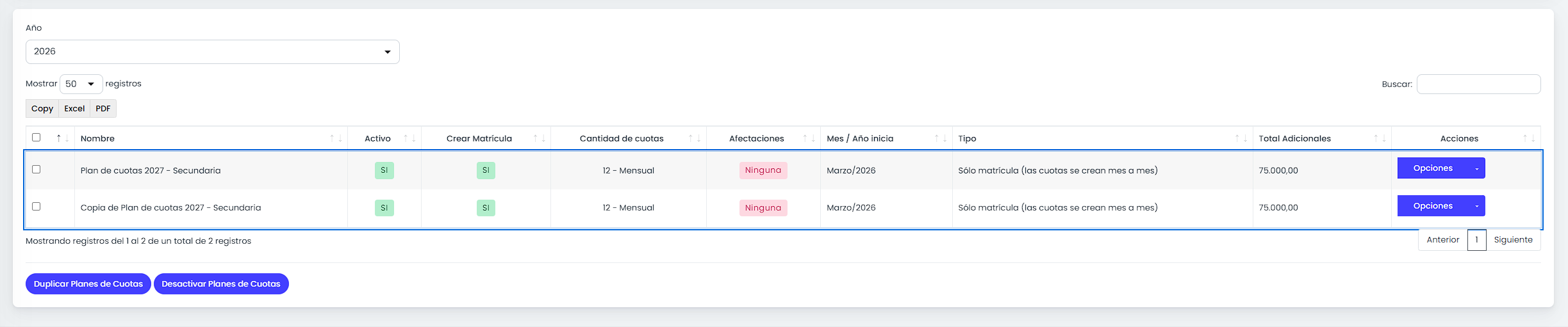
Task: Click Activo SI badge in Plan de cuotas 2027 row
Action: 384,170
